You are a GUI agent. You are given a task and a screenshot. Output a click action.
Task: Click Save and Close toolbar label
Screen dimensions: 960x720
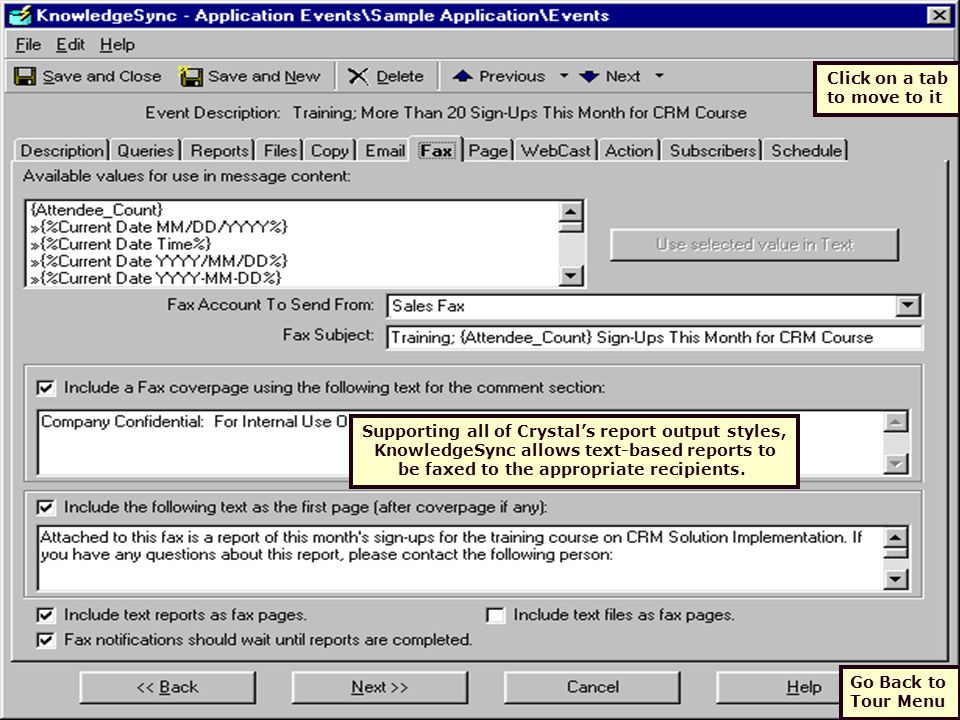click(x=102, y=77)
